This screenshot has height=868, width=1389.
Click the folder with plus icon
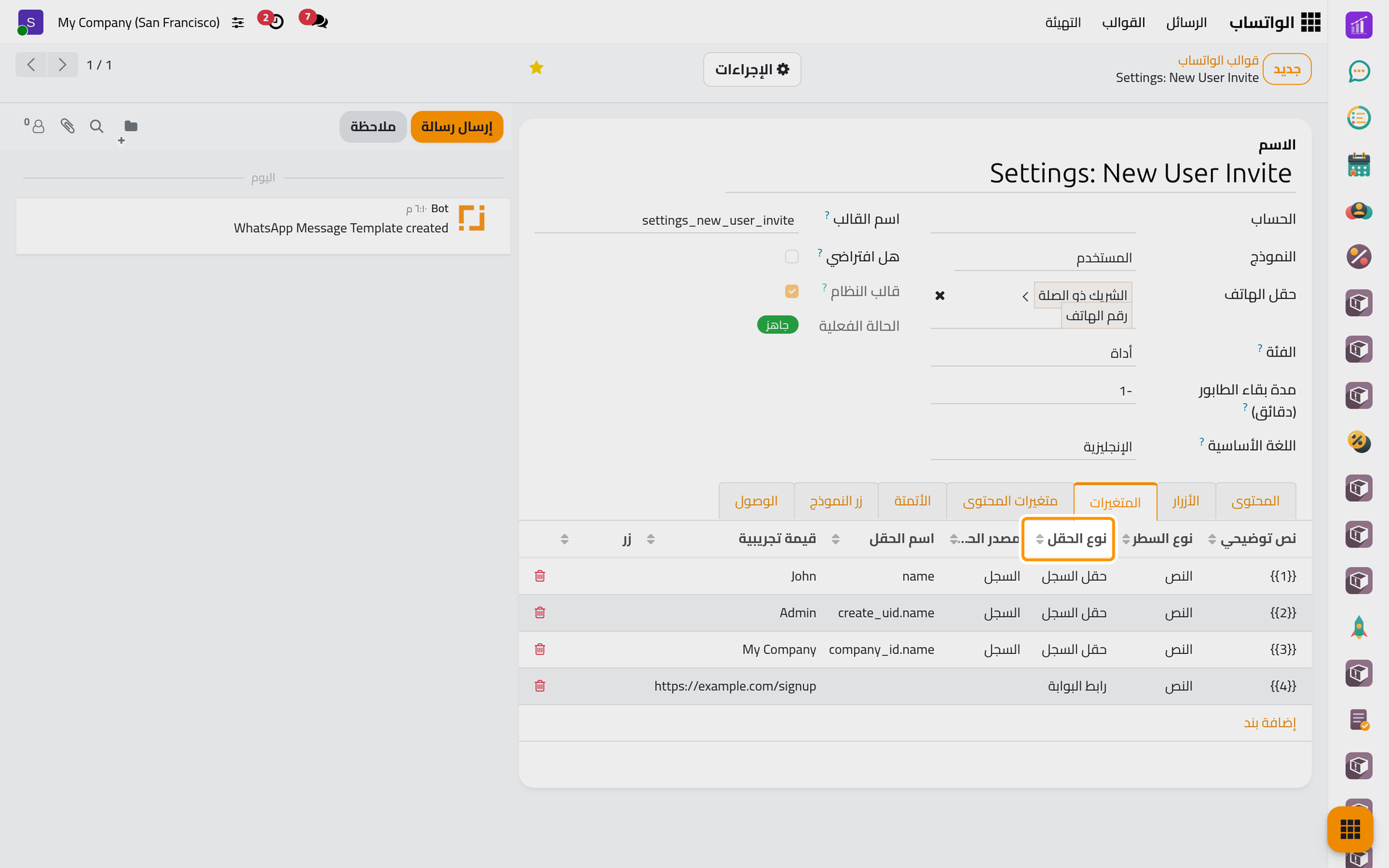(x=128, y=130)
